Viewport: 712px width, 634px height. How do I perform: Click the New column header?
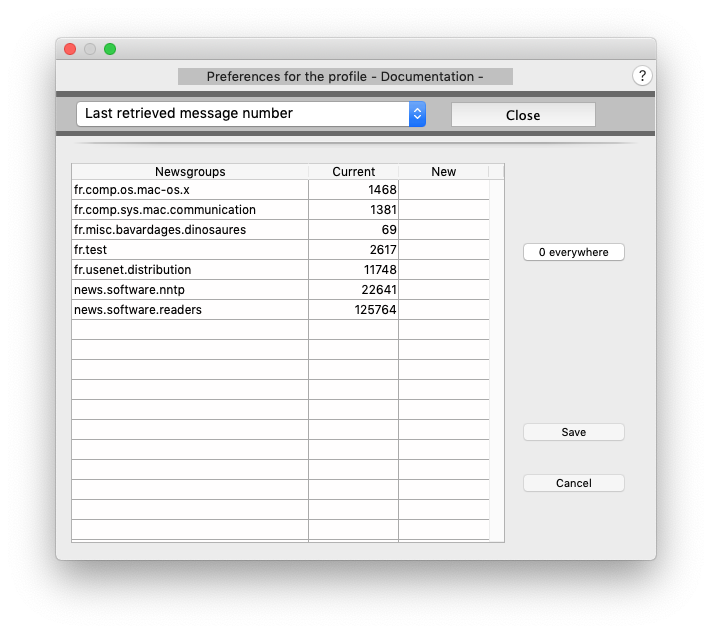click(x=444, y=172)
